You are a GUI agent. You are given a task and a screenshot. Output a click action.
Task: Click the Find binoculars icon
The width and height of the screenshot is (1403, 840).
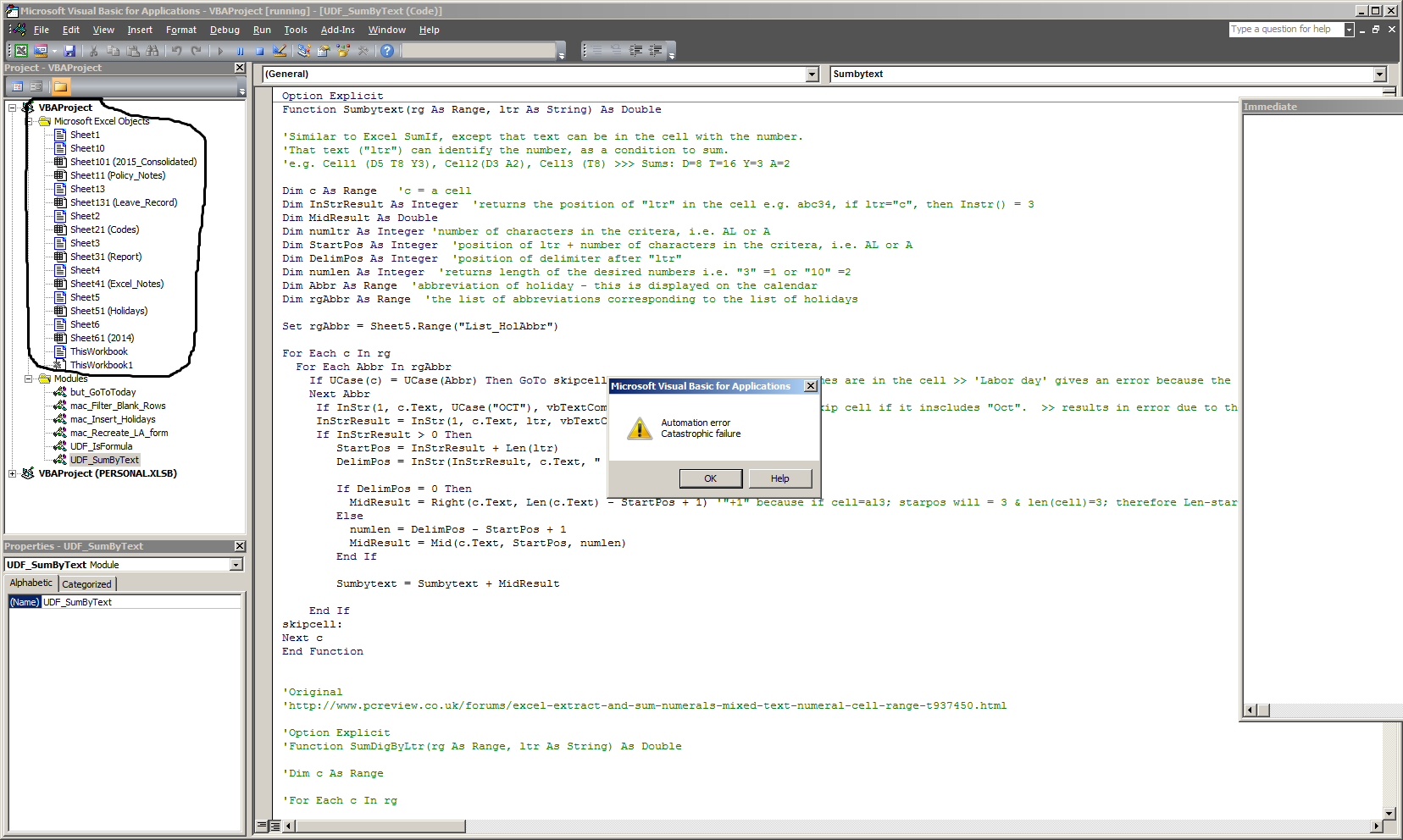pyautogui.click(x=152, y=51)
